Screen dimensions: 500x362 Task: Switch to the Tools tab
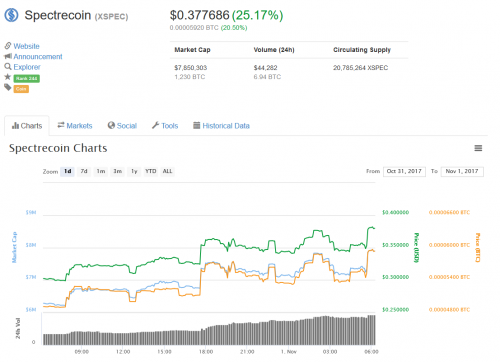165,126
